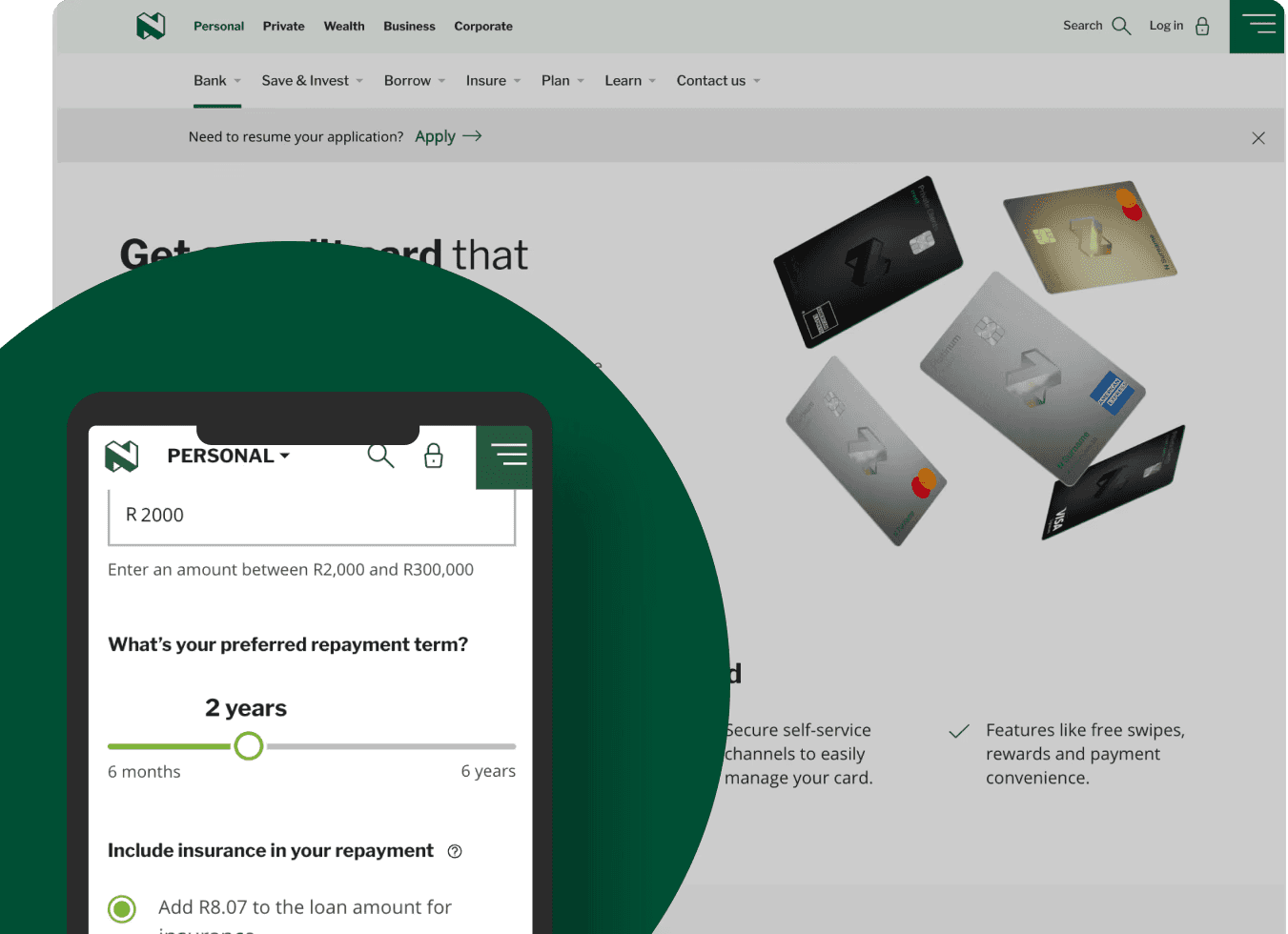The height and width of the screenshot is (934, 1288).
Task: Click the grey slider track toward 6 years
Action: [x=391, y=746]
